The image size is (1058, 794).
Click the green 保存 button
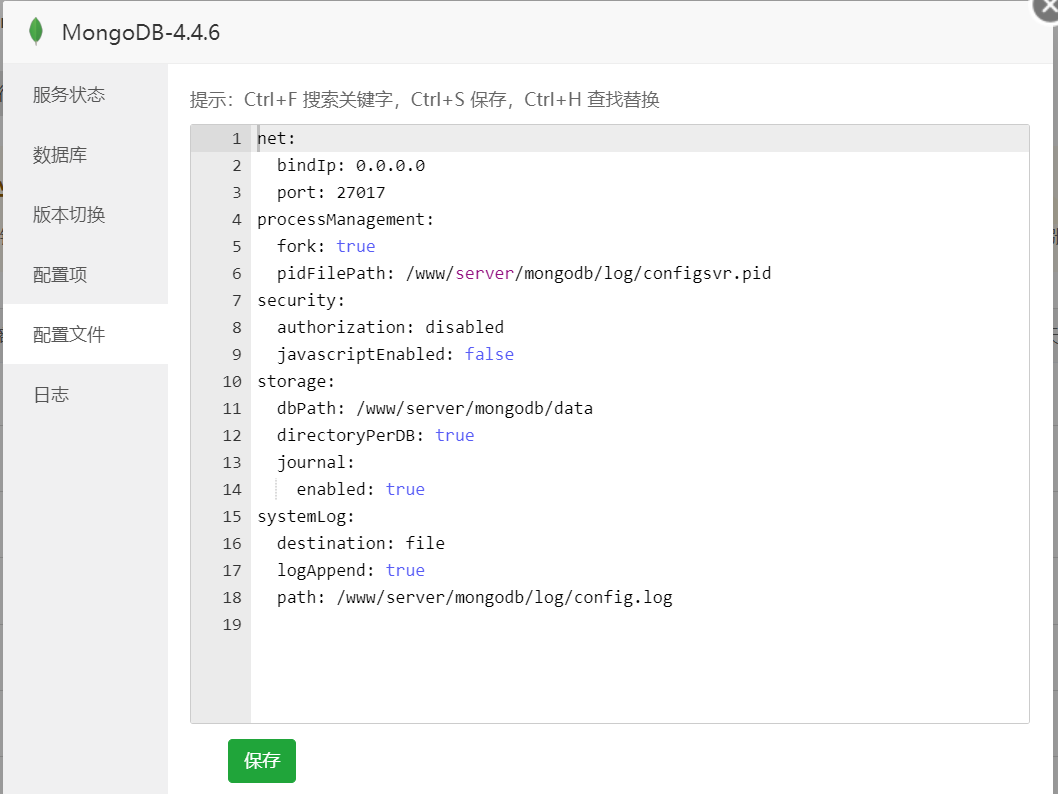(x=262, y=761)
